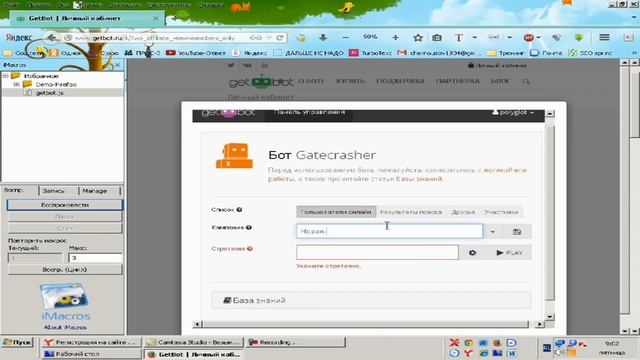The image size is (640, 360).
Task: Click the search magnifier on getbot site
Action: pyautogui.click(x=526, y=81)
